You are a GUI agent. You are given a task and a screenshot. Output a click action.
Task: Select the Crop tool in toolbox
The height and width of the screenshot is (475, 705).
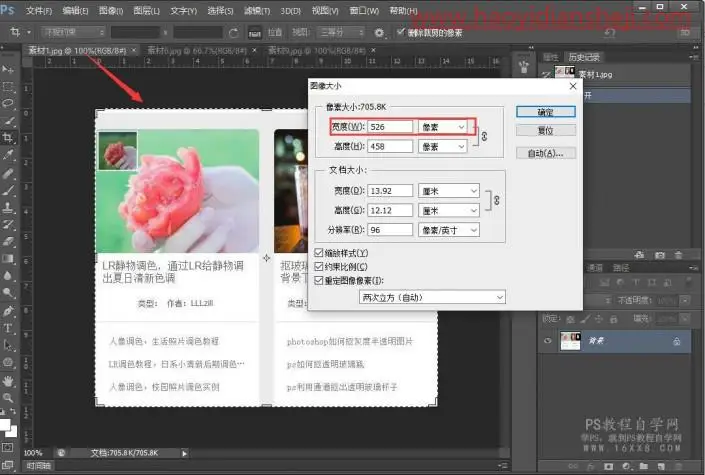pos(8,138)
